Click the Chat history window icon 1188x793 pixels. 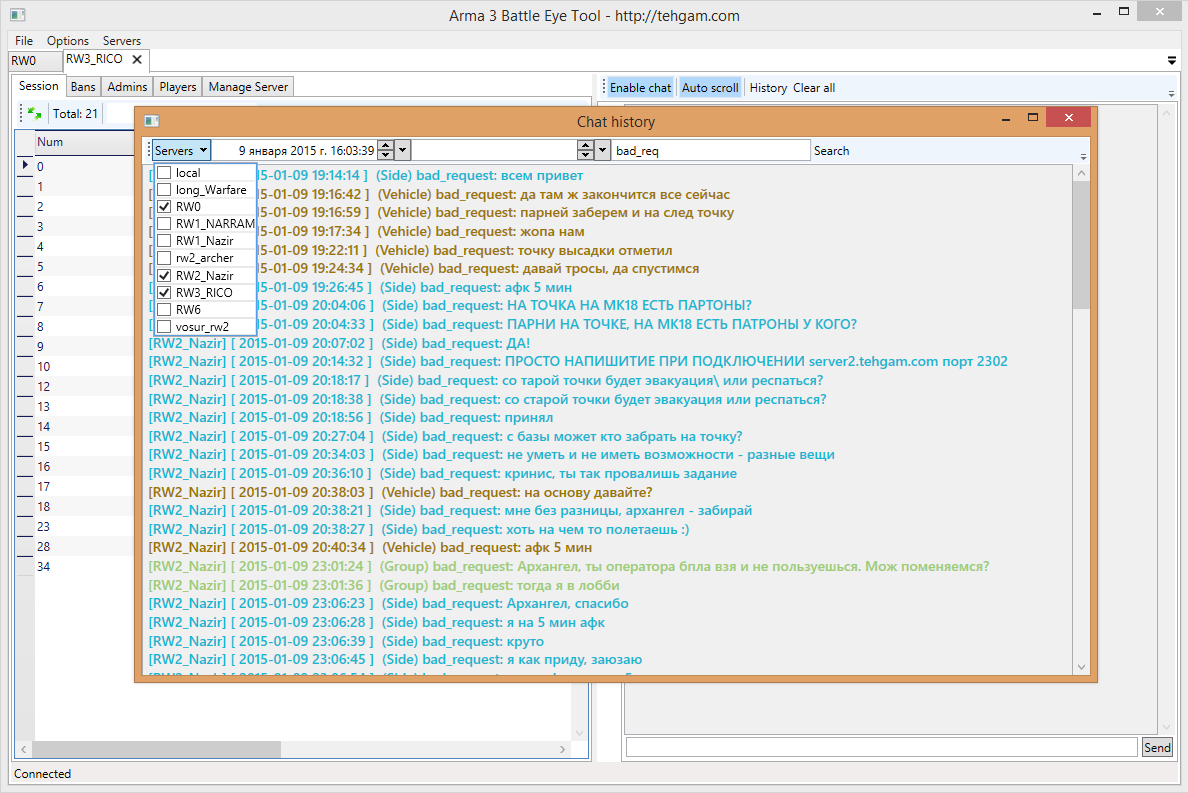tap(152, 121)
